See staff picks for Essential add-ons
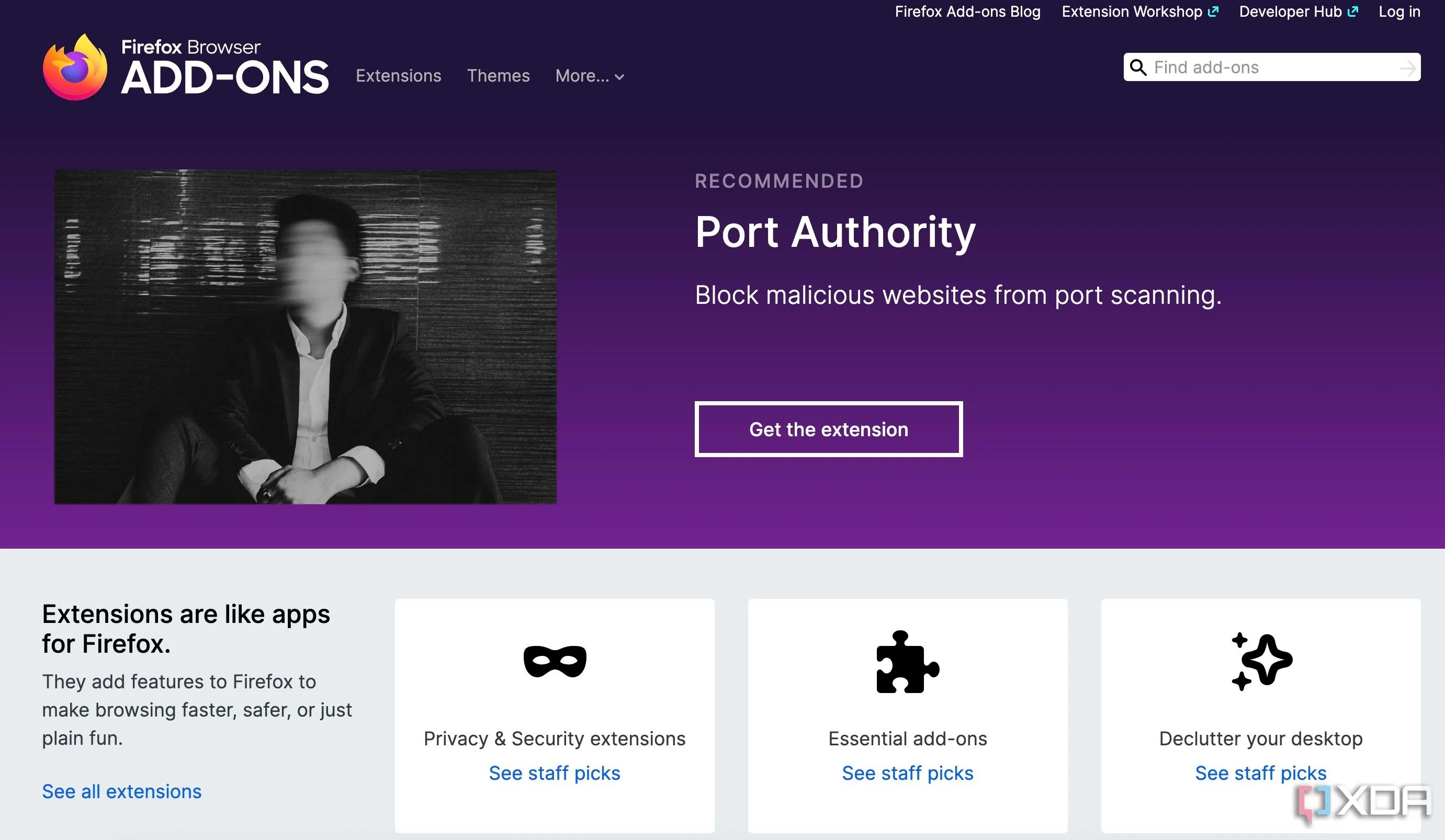 coord(907,773)
